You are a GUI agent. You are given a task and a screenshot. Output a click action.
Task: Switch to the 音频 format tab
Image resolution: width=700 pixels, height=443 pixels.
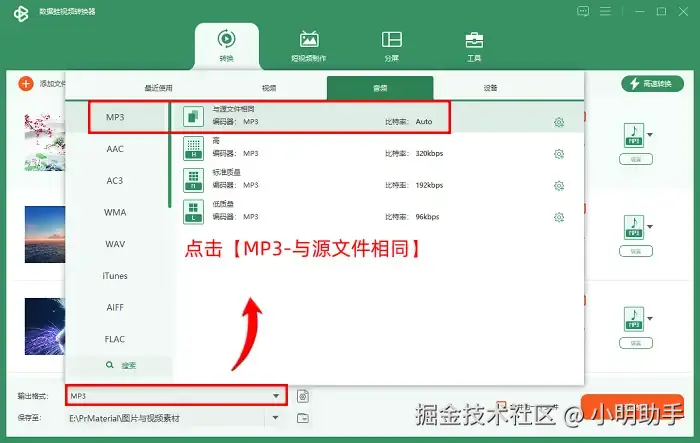(x=380, y=88)
